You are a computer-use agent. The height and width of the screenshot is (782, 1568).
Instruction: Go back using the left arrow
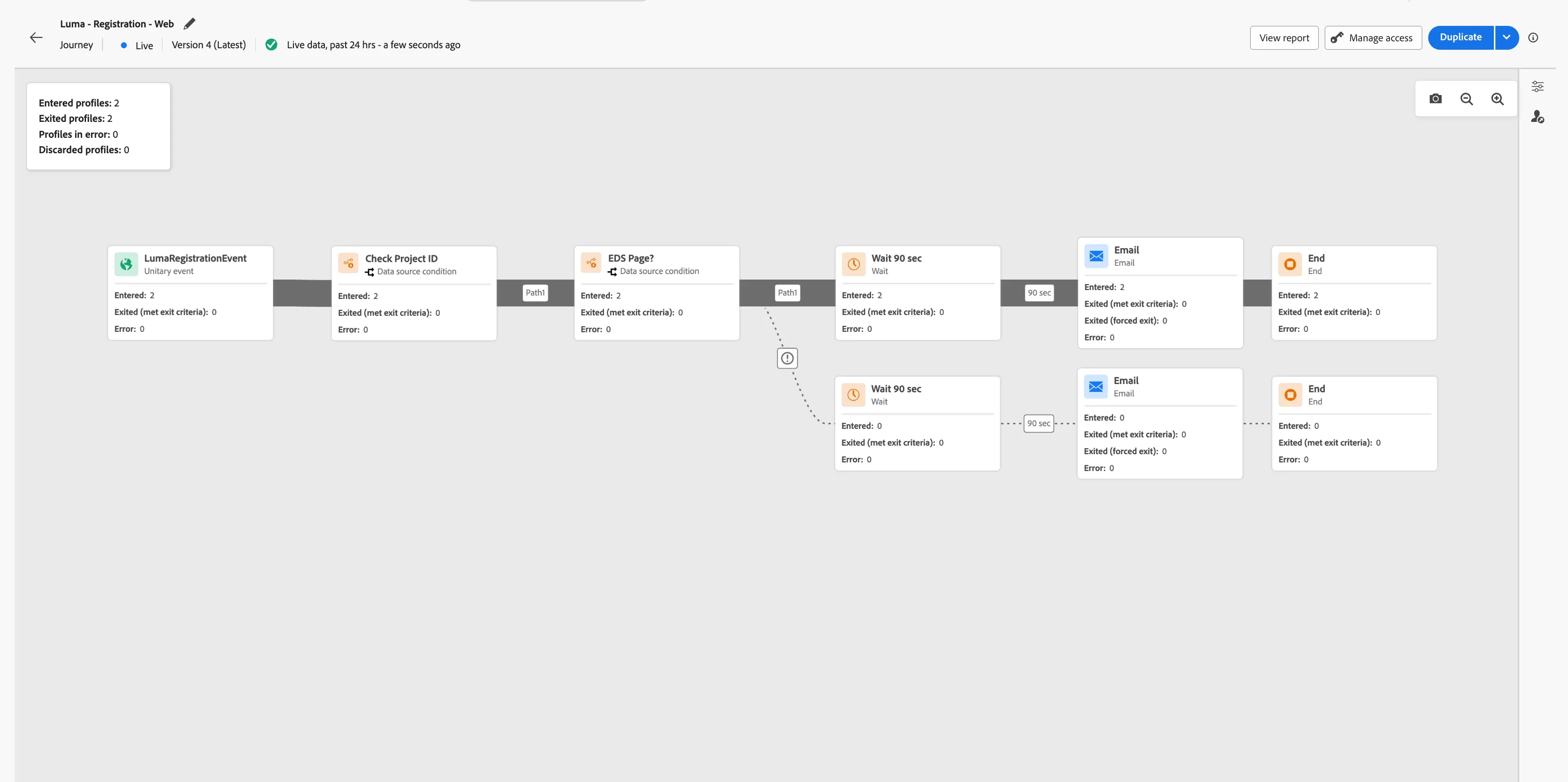[x=36, y=38]
